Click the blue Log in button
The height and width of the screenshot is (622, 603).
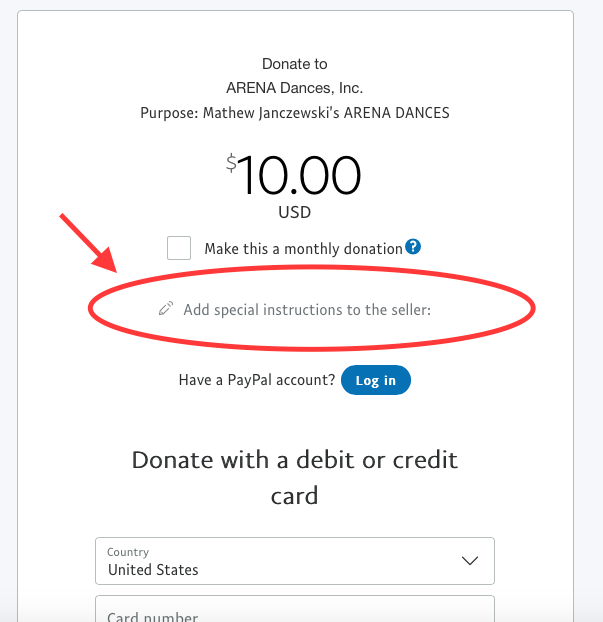coord(376,380)
